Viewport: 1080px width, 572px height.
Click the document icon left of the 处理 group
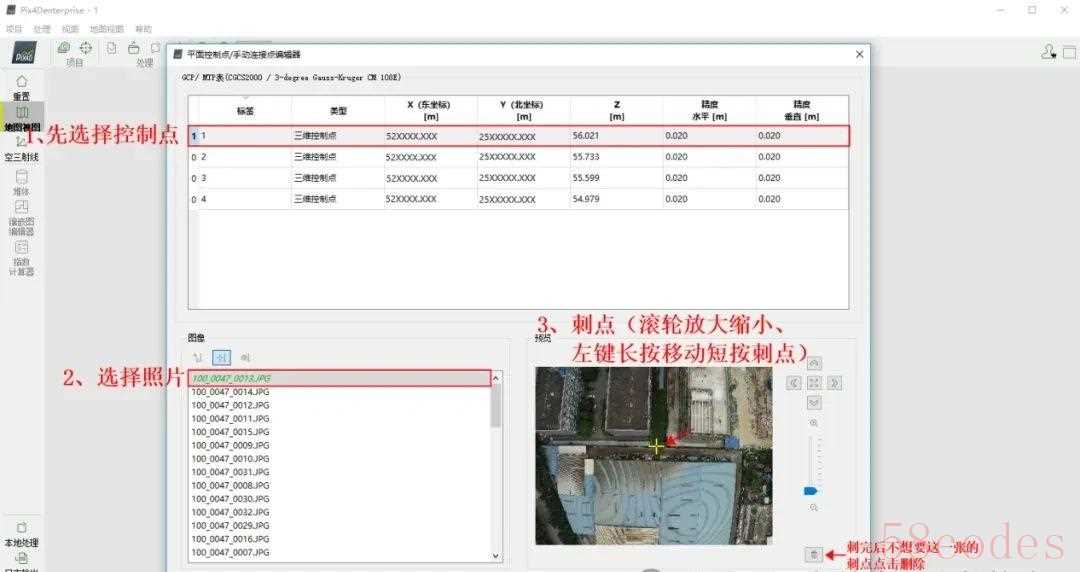112,48
